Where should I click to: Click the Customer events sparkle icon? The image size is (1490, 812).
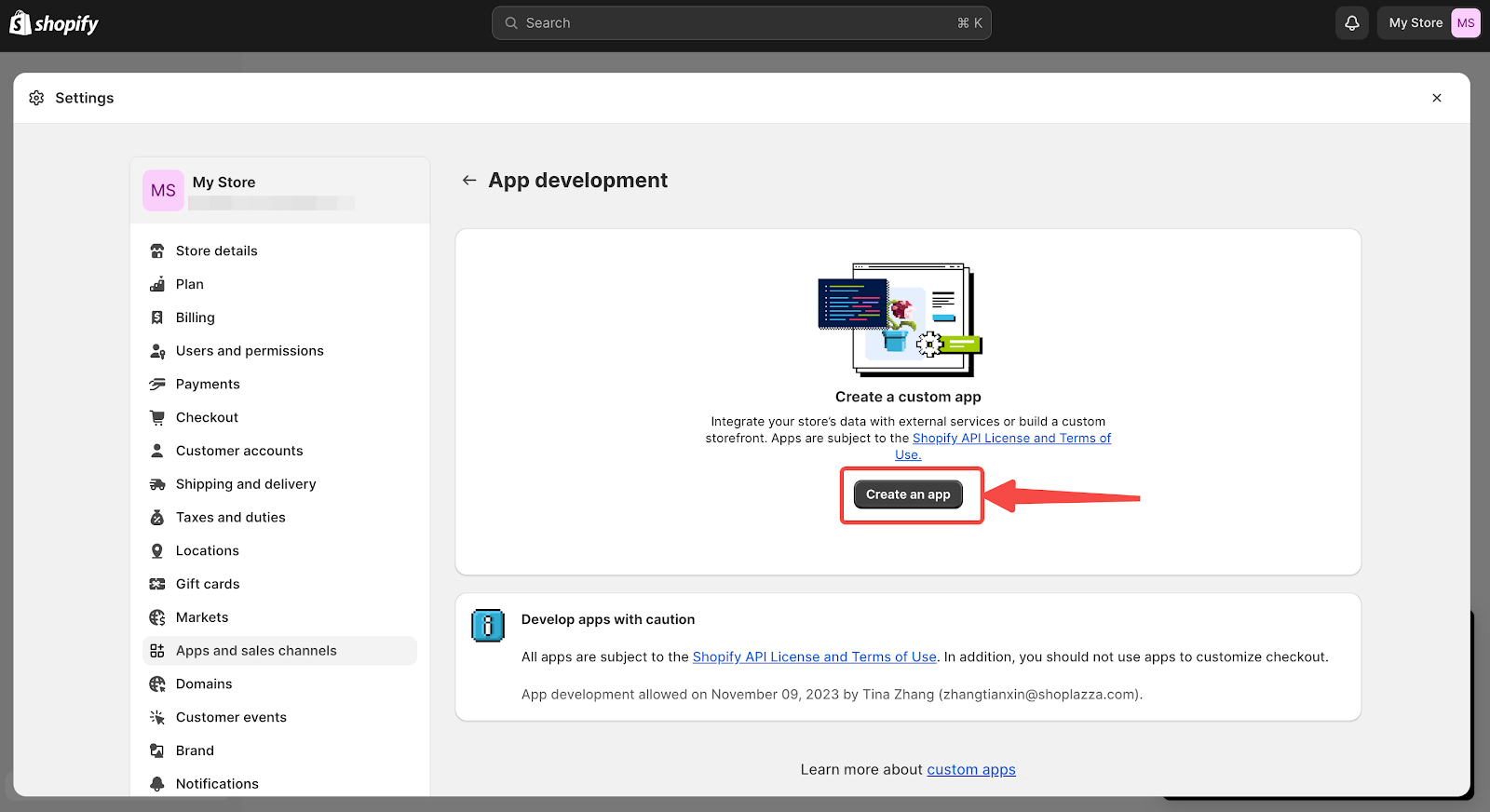click(x=157, y=717)
